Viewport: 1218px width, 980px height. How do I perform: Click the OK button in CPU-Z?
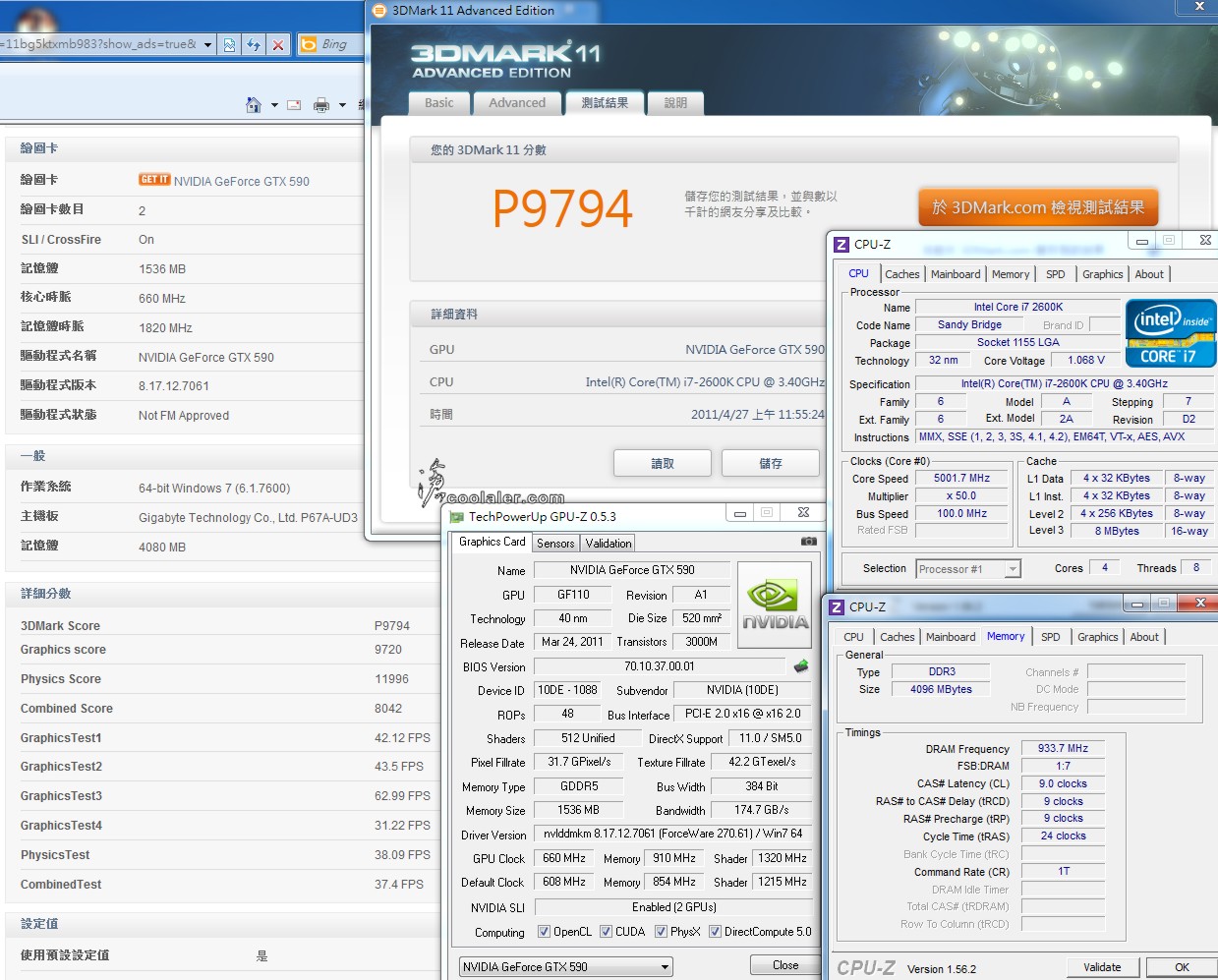pos(1182,967)
